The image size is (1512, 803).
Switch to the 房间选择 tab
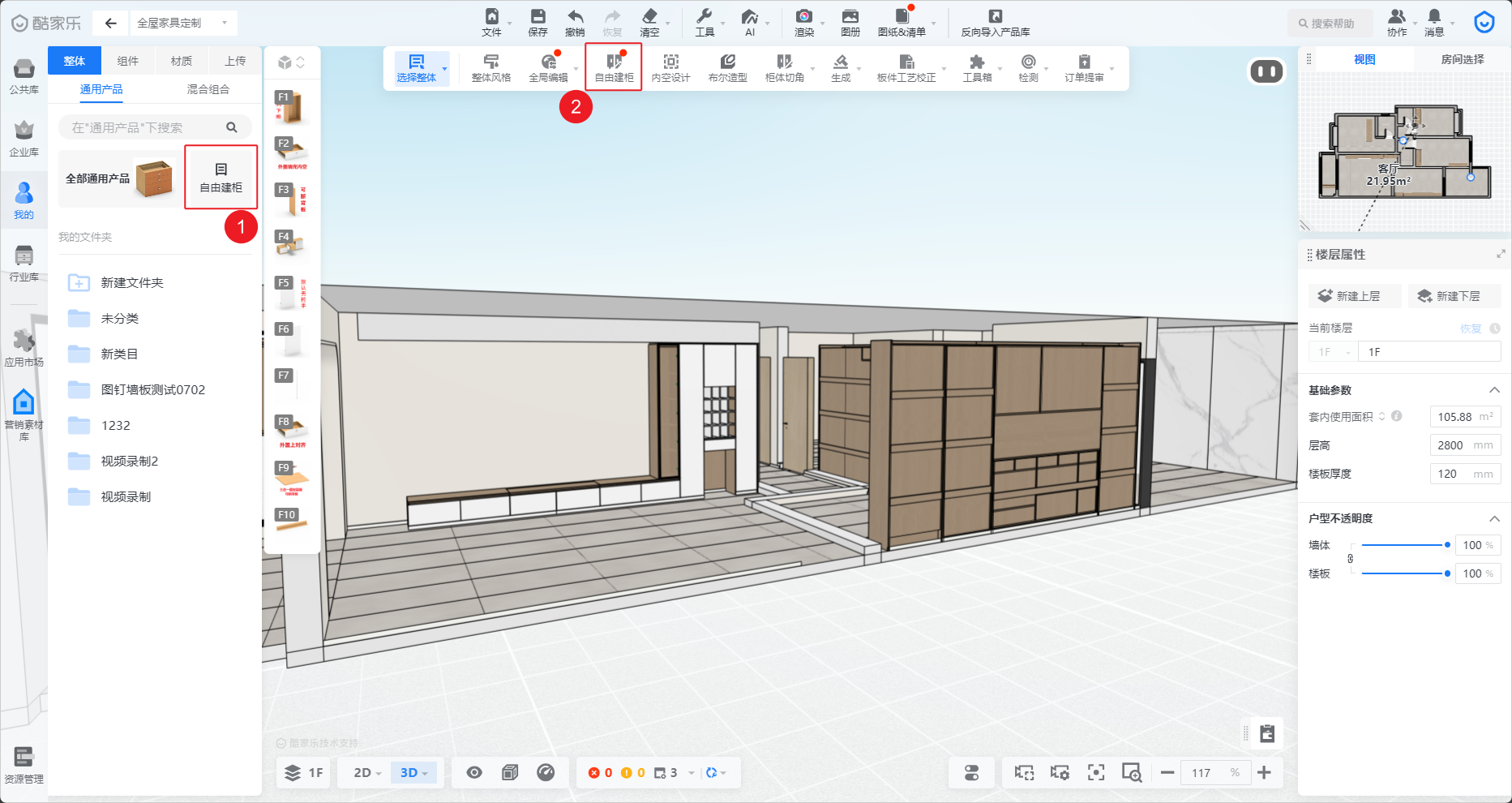1462,59
